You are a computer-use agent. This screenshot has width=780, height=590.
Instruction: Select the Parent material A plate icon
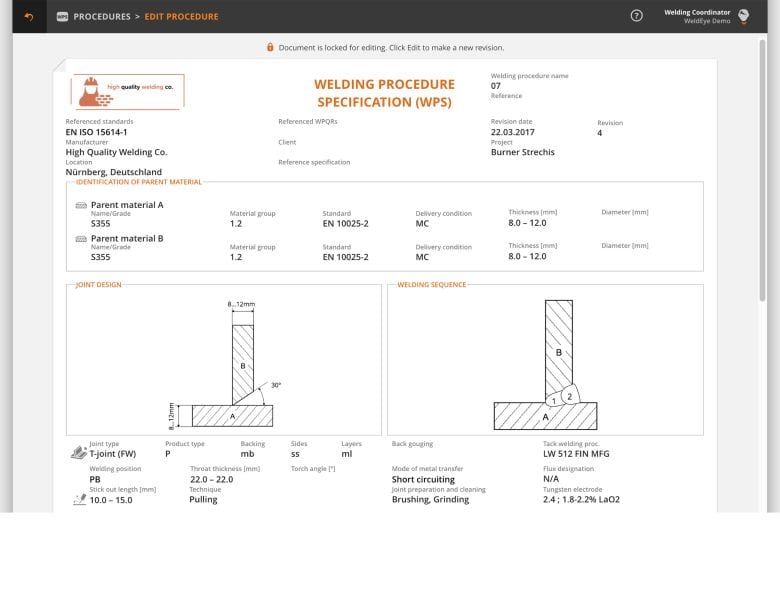(81, 205)
